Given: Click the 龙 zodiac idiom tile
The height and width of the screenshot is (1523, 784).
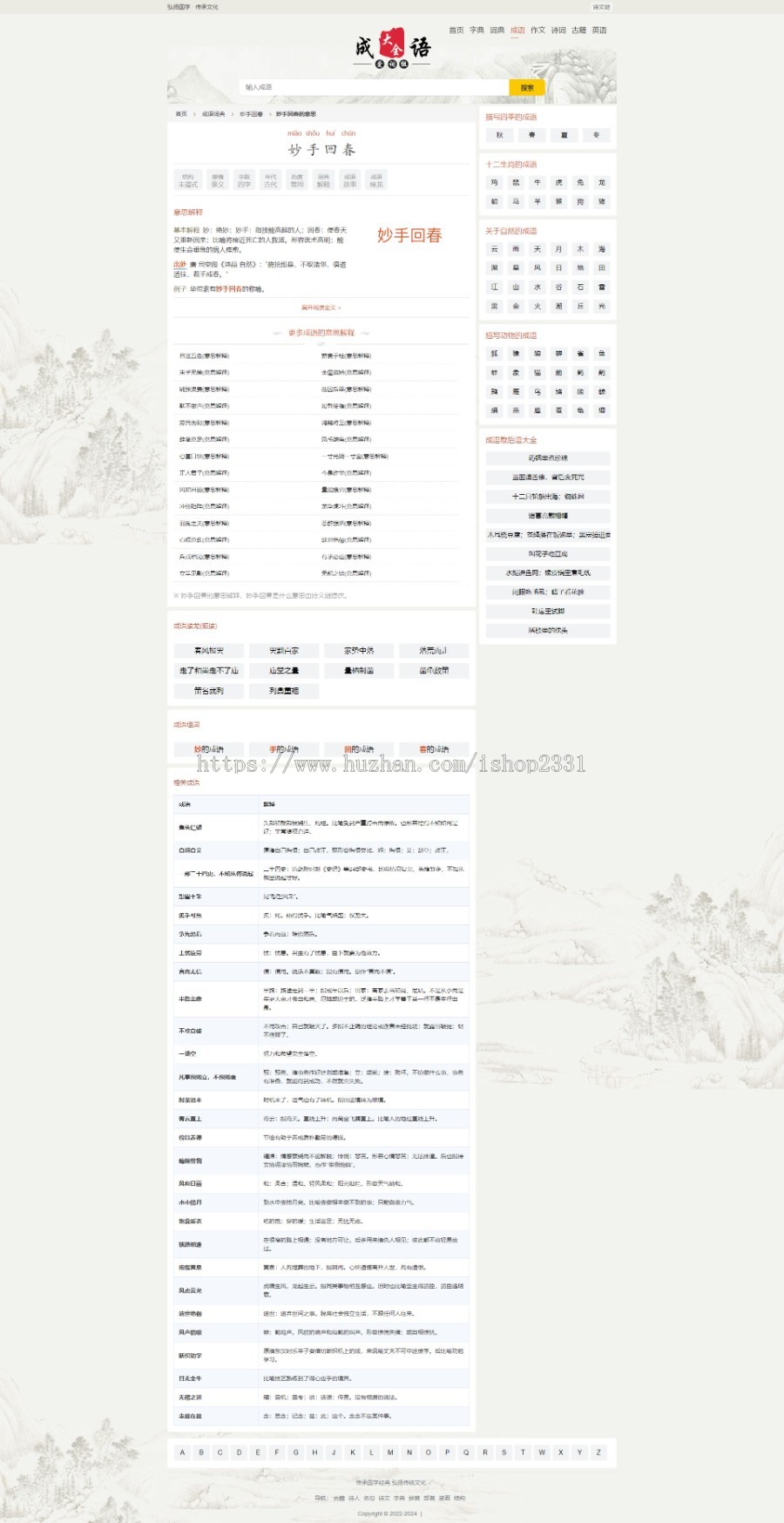Looking at the screenshot, I should (x=601, y=183).
